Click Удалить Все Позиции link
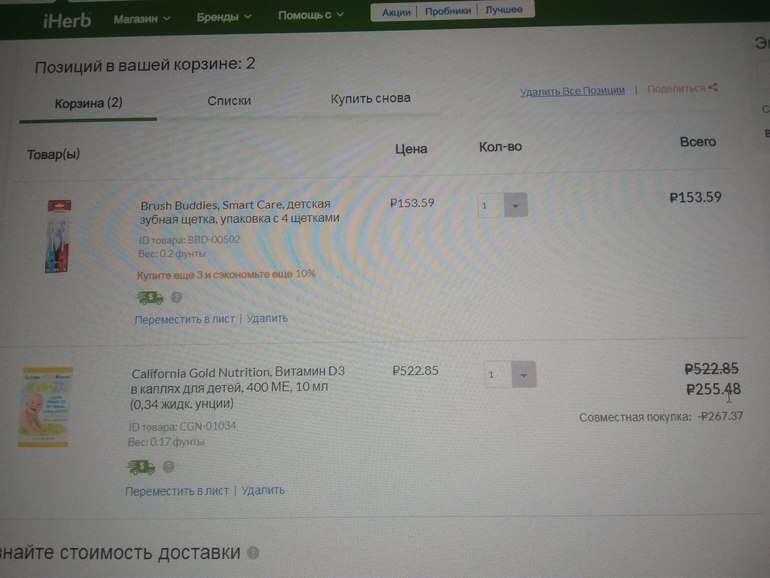 point(572,91)
